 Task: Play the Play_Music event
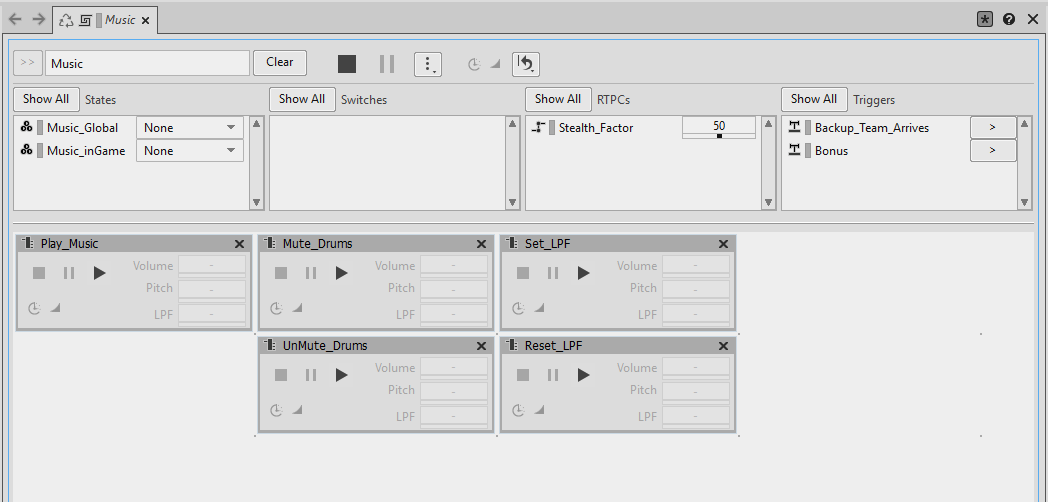99,273
